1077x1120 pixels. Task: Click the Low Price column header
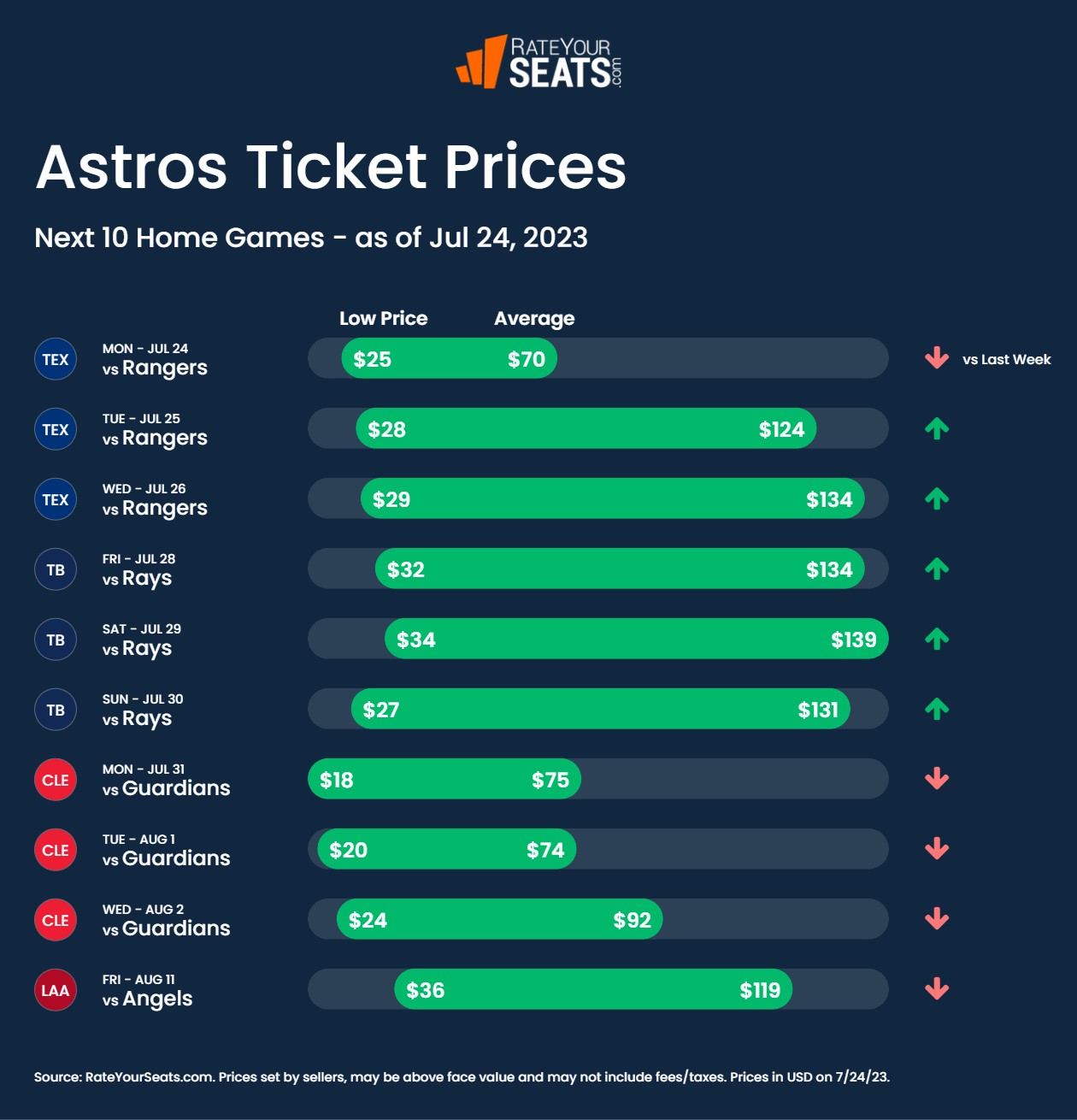point(383,318)
